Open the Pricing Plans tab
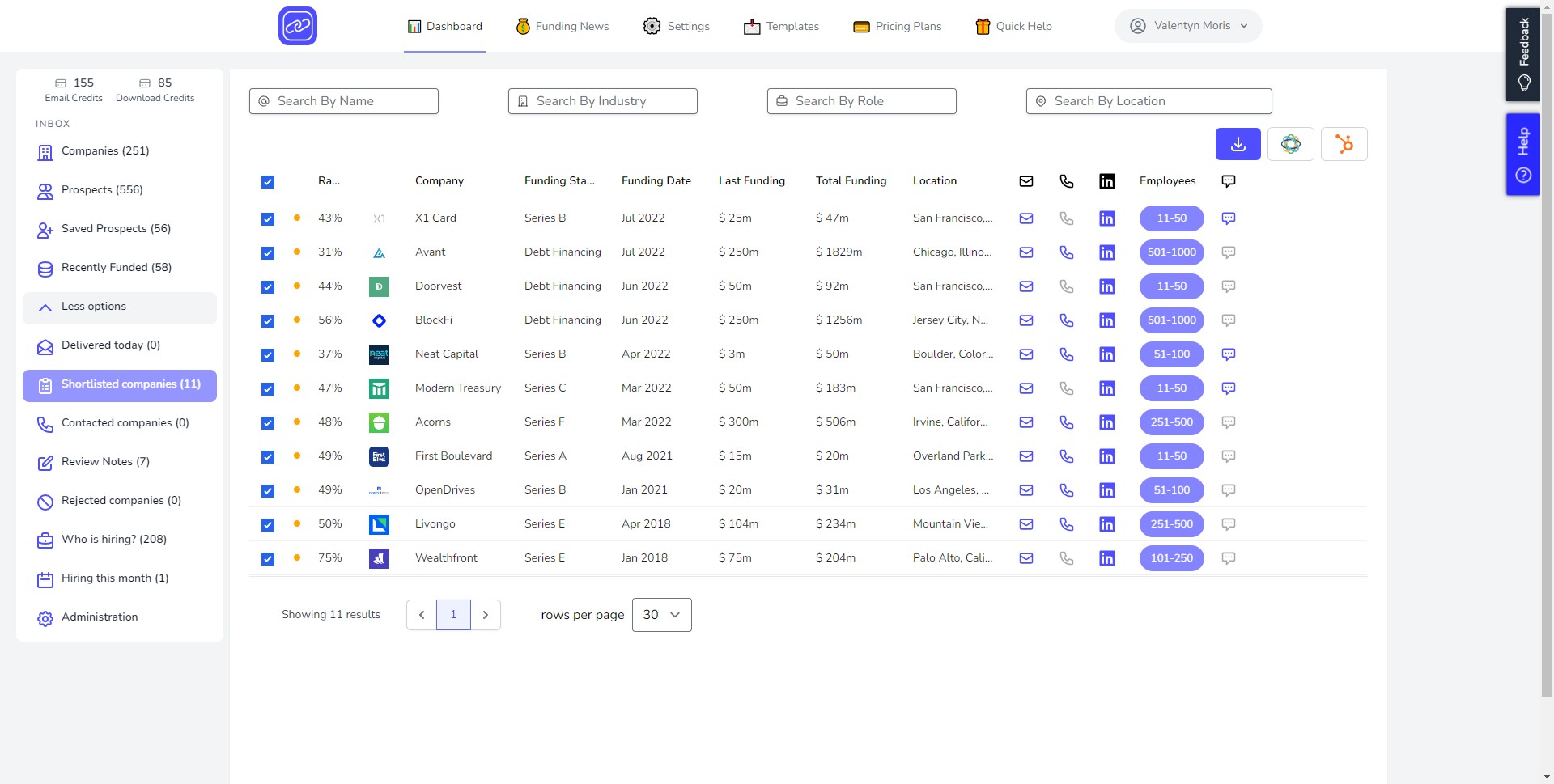This screenshot has height=784, width=1554. pyautogui.click(x=898, y=27)
